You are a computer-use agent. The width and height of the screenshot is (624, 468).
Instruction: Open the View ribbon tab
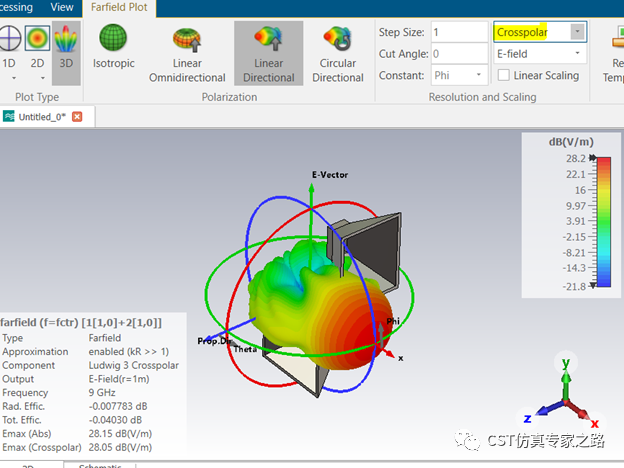[x=62, y=7]
